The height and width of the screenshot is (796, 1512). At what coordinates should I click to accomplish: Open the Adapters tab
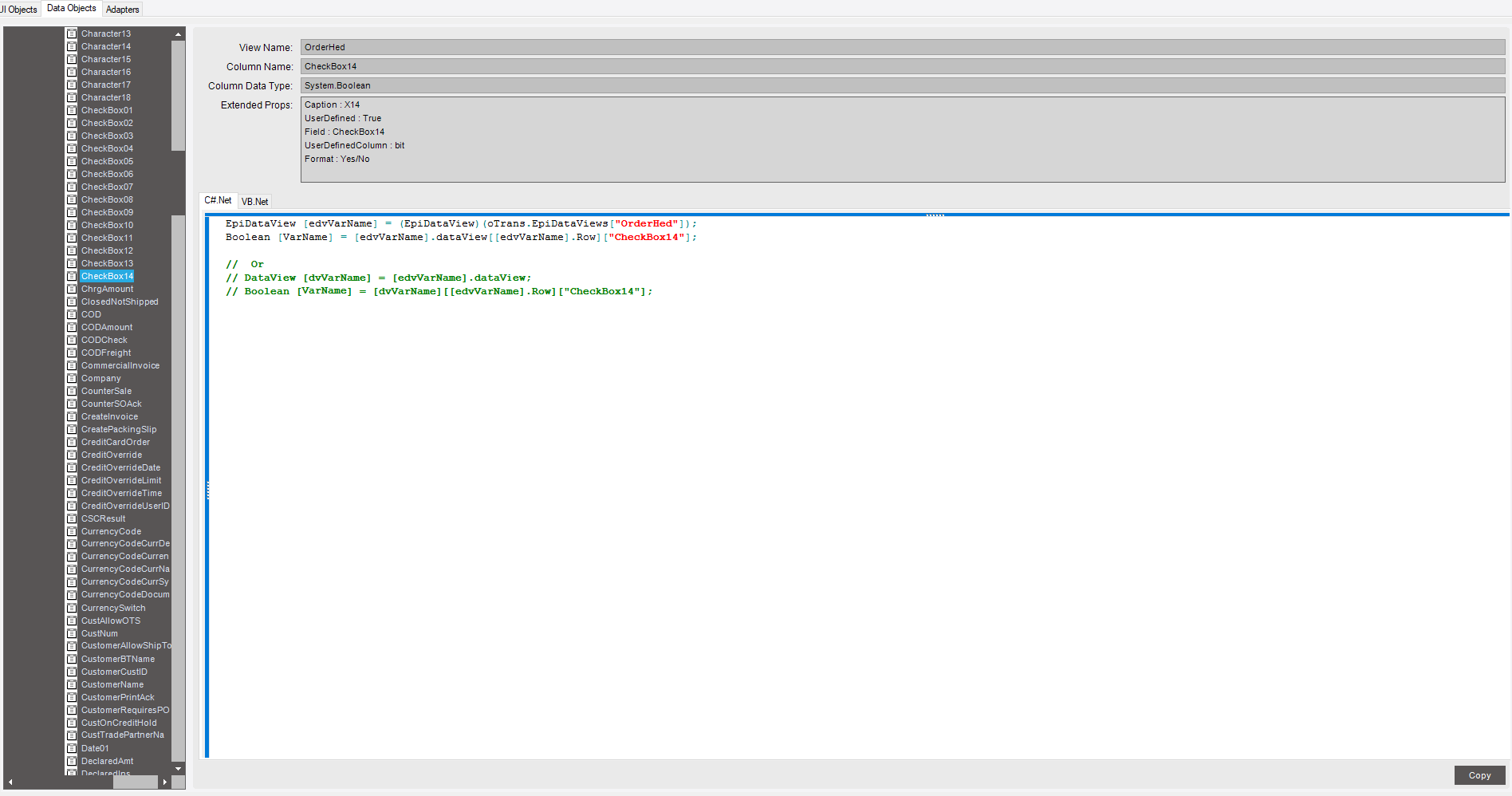(x=122, y=9)
